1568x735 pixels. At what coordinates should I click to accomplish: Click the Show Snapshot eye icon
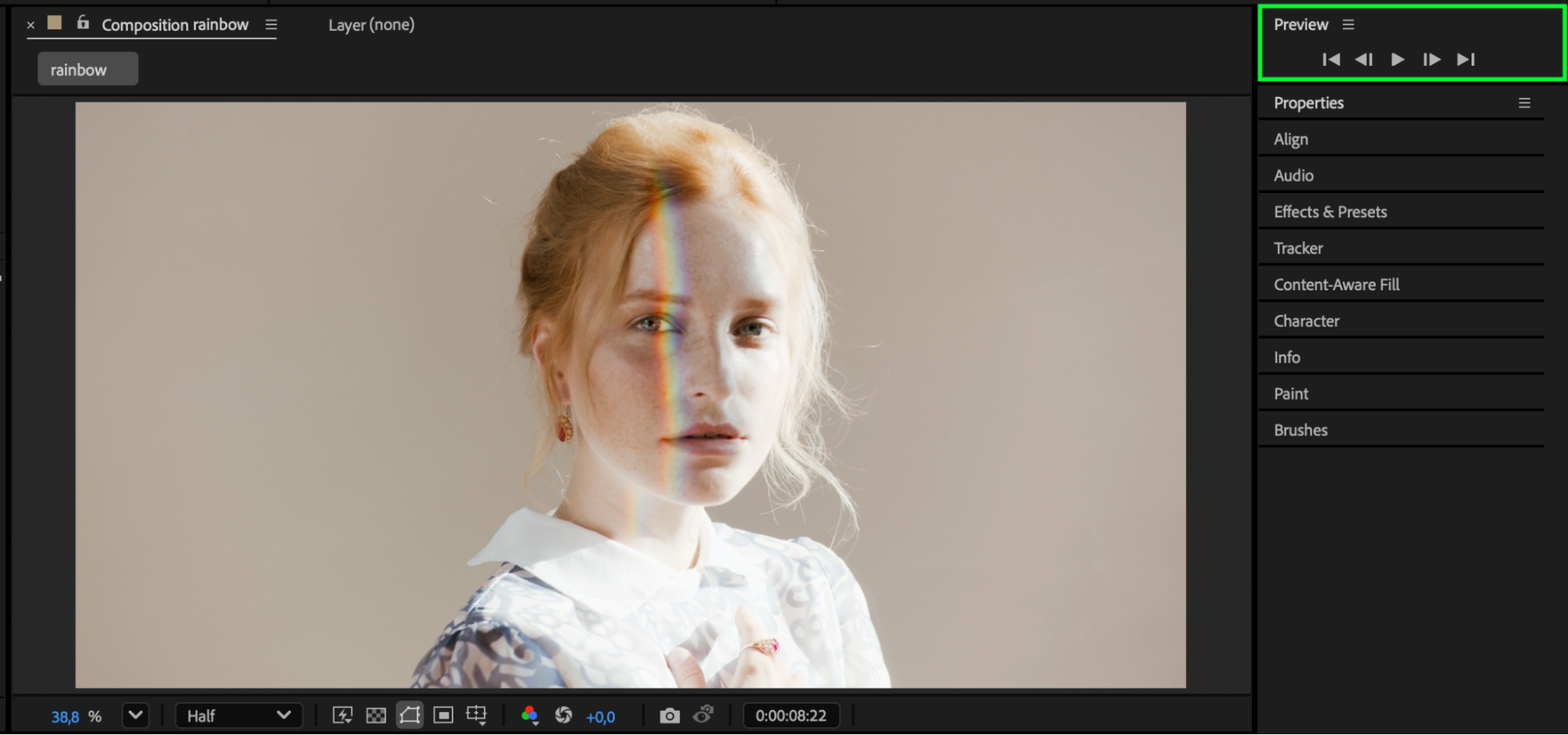(x=703, y=715)
